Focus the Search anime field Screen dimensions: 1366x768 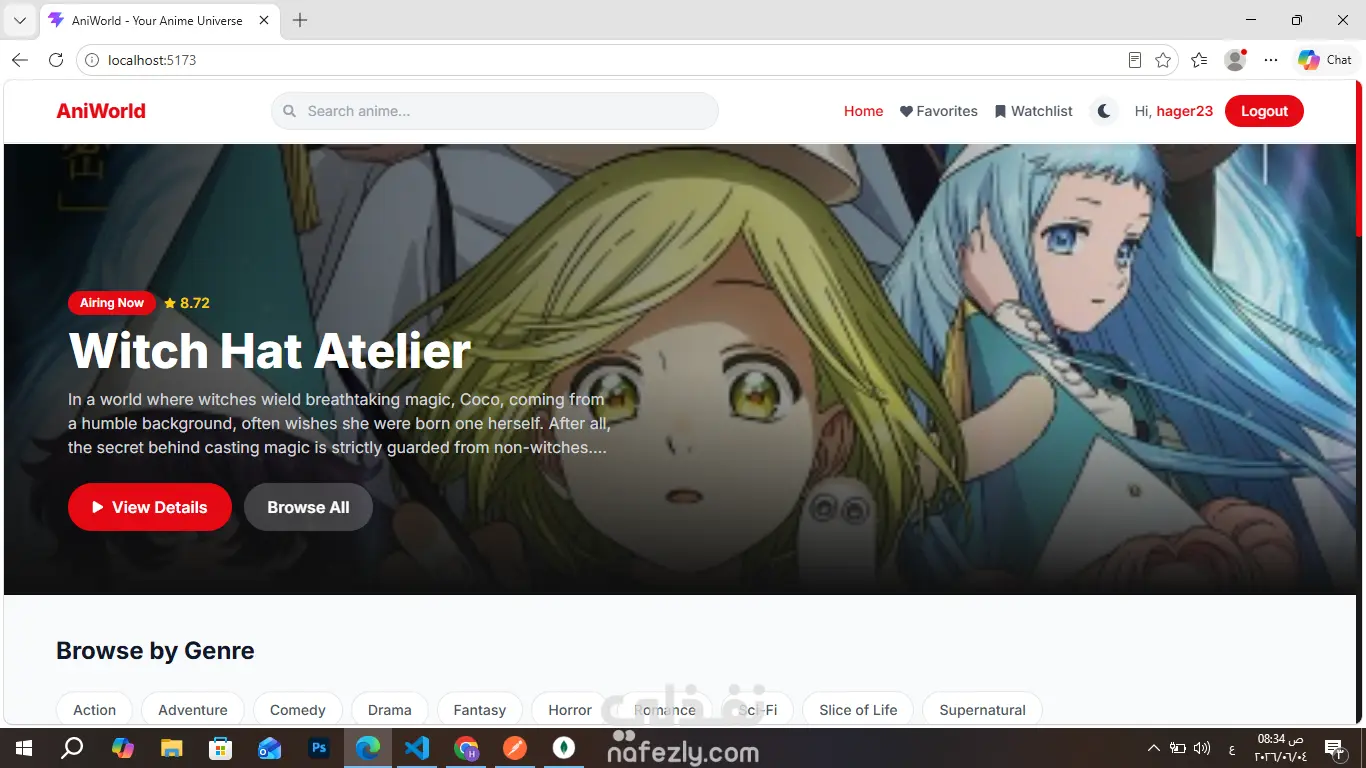[x=495, y=111]
